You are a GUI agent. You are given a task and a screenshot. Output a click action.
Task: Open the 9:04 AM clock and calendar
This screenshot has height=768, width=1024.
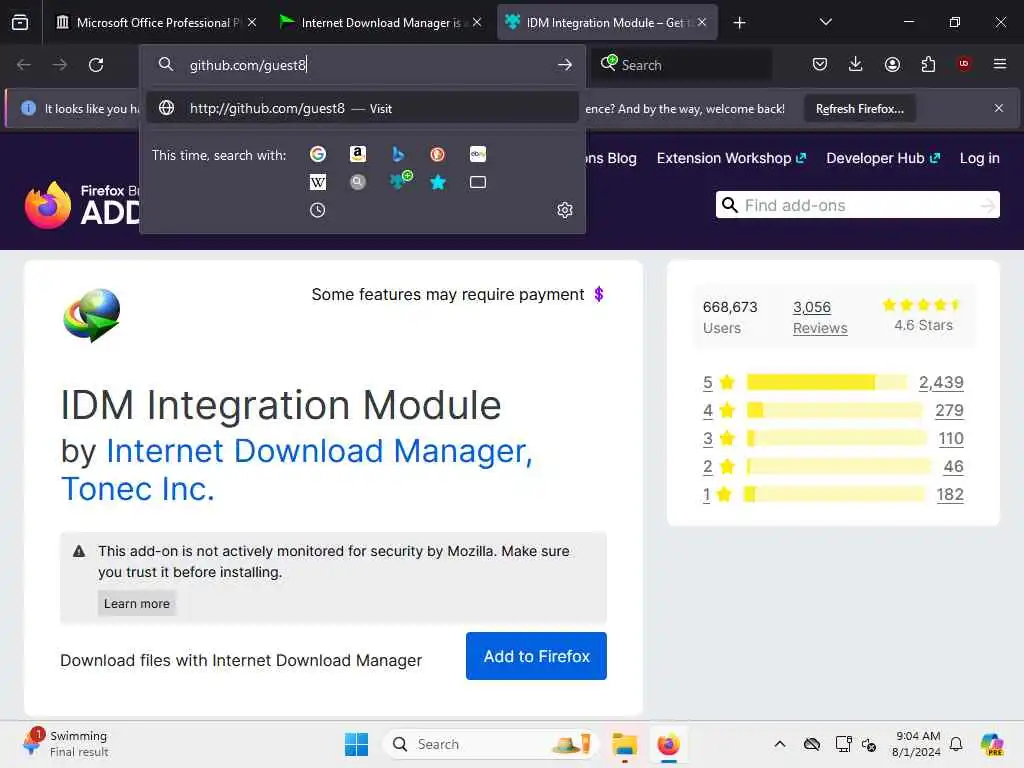917,744
